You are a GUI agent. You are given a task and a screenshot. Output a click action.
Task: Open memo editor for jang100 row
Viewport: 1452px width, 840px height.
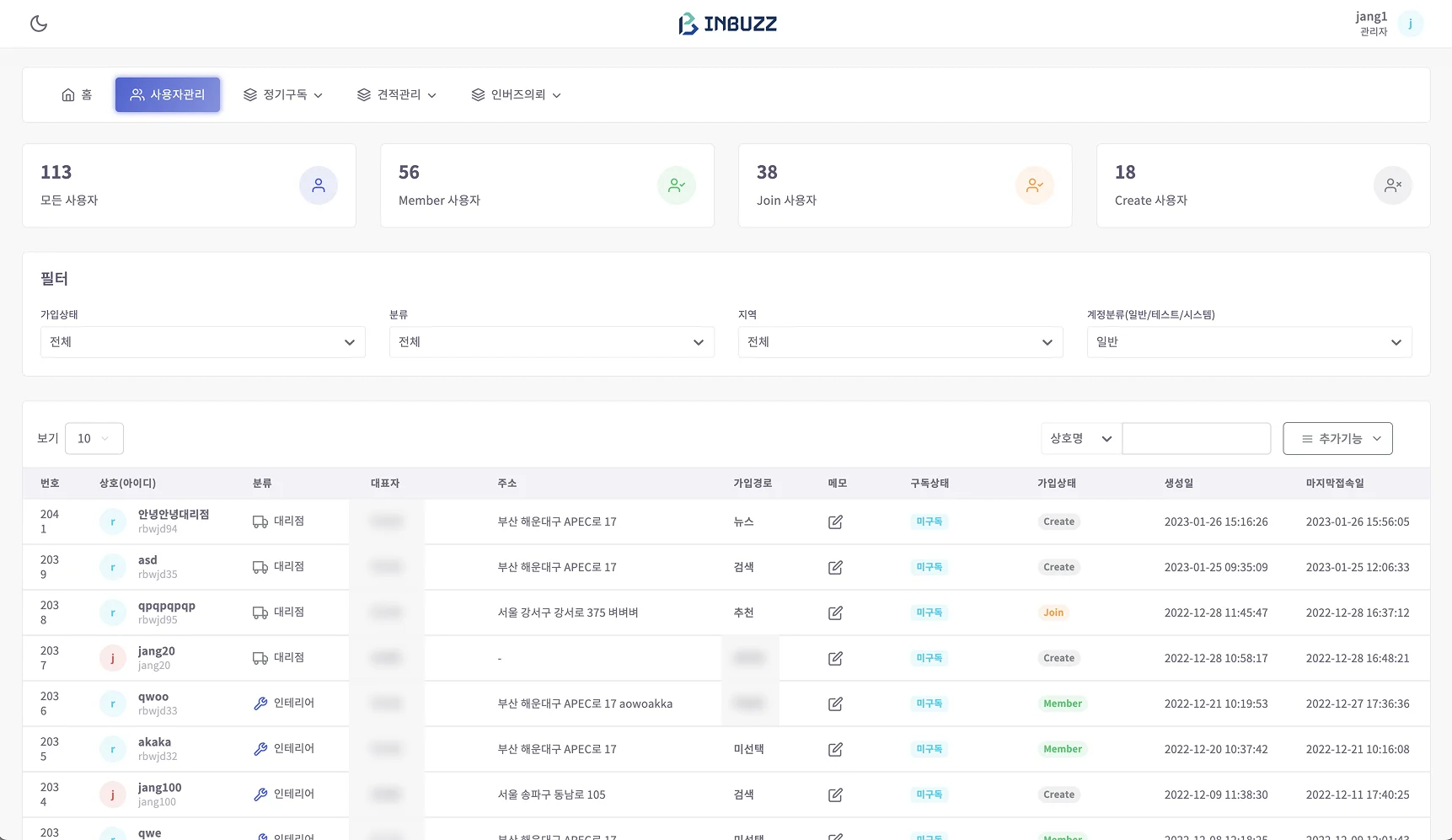coord(835,795)
